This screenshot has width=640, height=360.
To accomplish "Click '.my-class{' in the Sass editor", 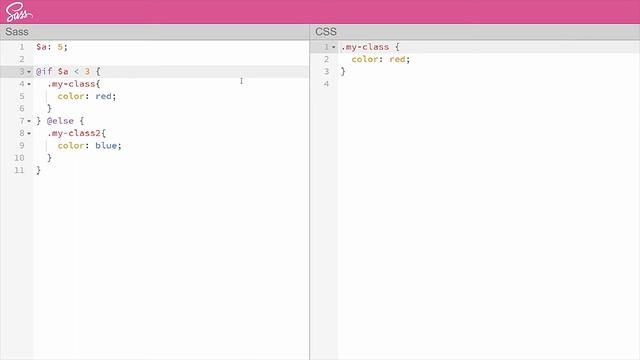I will (x=73, y=84).
